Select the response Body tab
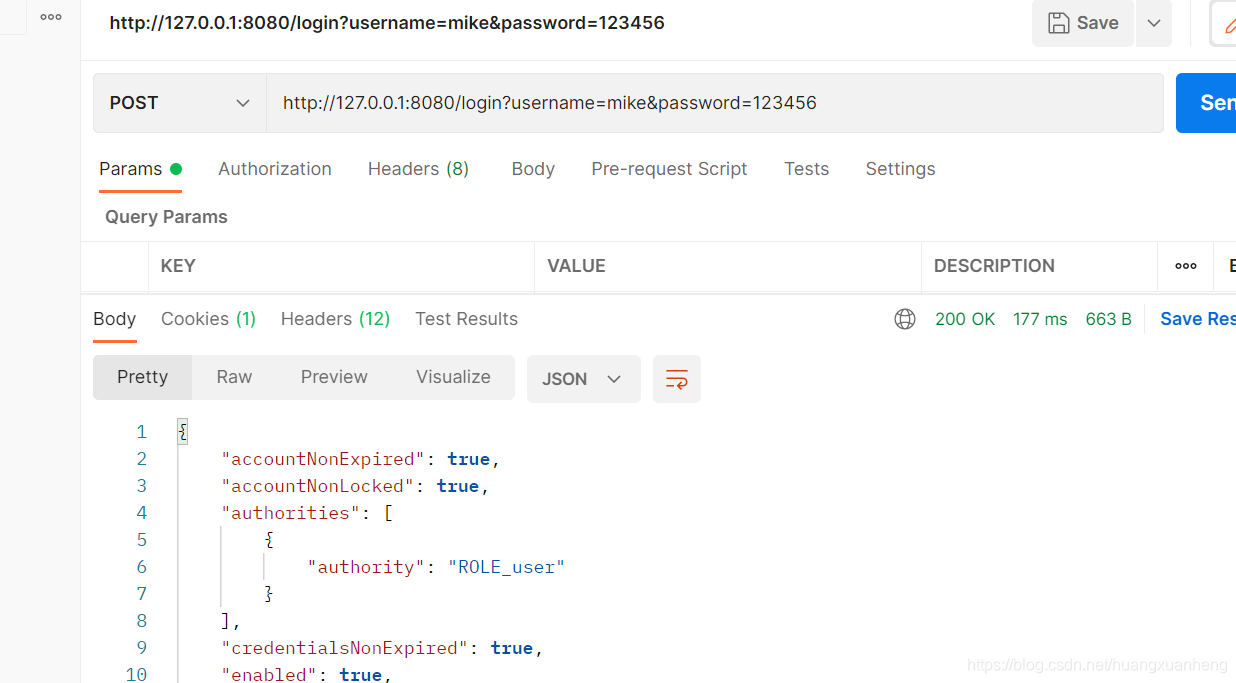1236x683 pixels. point(114,319)
